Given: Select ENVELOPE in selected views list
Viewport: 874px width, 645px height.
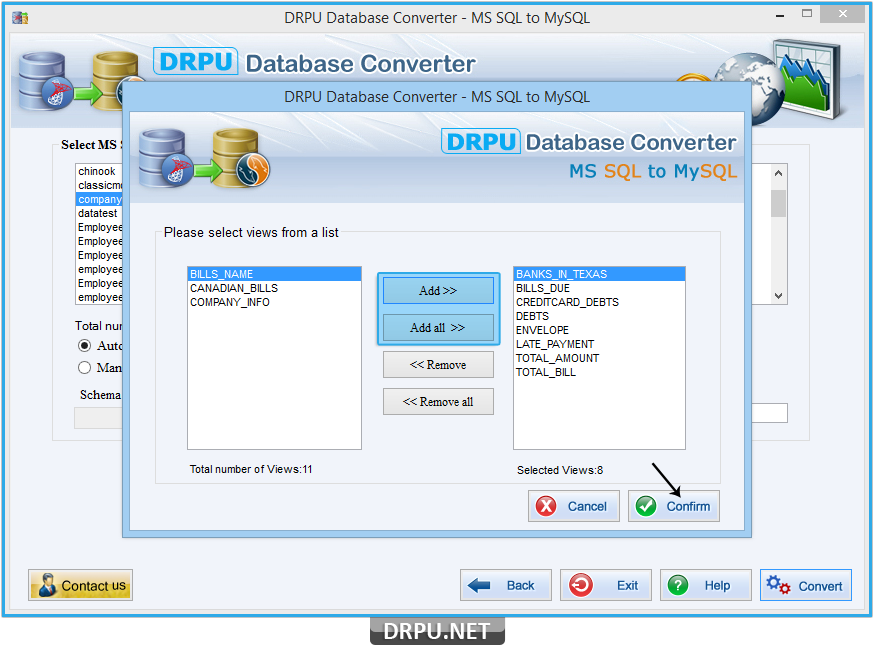Looking at the screenshot, I should click(599, 330).
